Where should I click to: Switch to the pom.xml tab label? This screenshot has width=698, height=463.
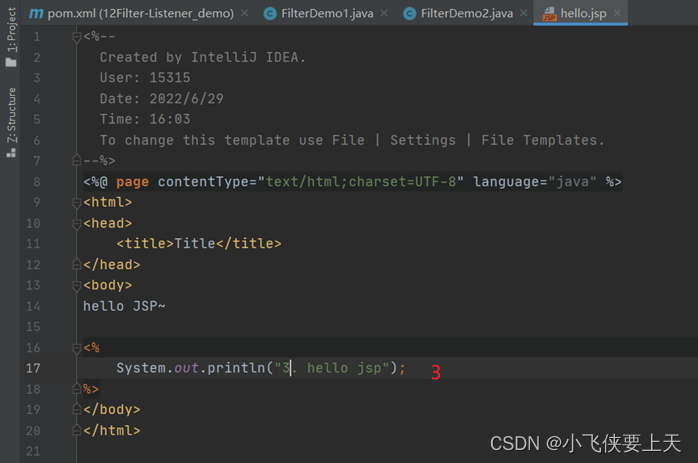click(140, 14)
